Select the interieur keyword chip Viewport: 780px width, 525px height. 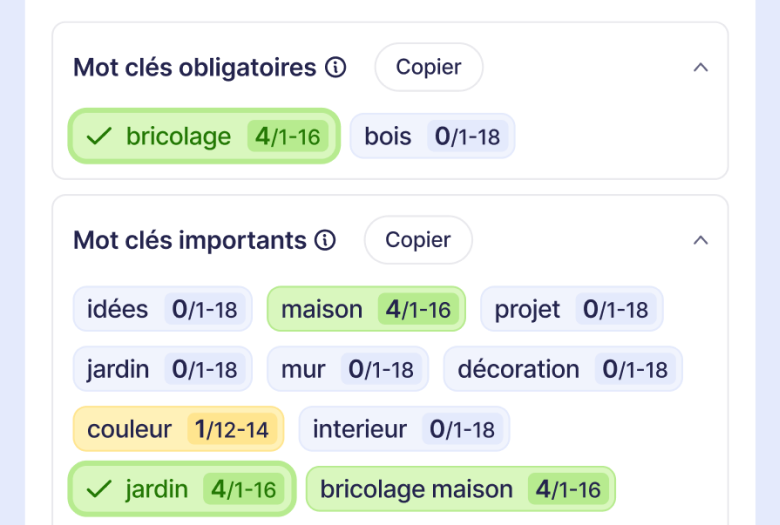404,429
